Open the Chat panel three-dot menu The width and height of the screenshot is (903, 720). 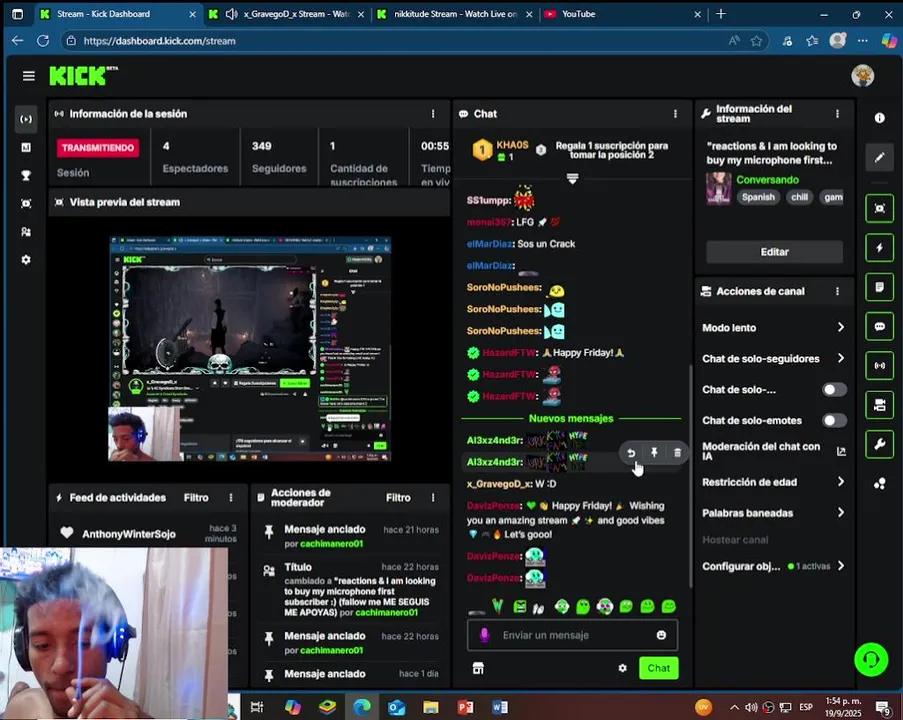pyautogui.click(x=675, y=114)
